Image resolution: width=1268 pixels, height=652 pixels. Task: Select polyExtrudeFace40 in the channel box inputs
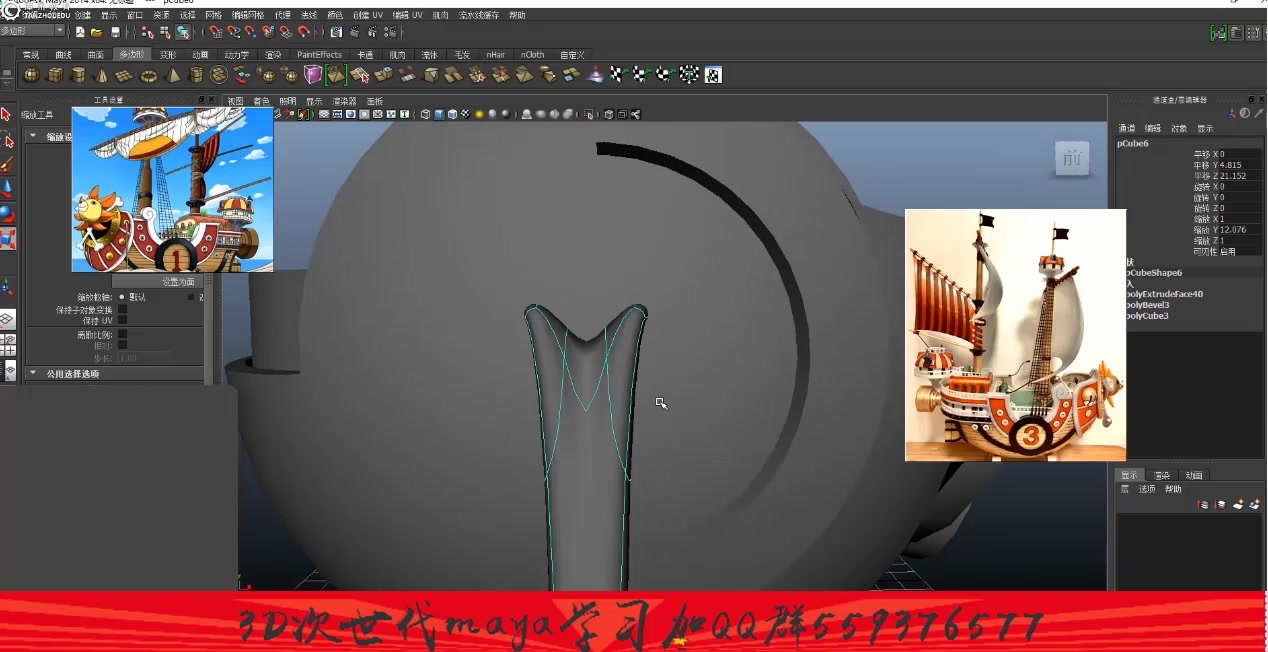pyautogui.click(x=1163, y=294)
